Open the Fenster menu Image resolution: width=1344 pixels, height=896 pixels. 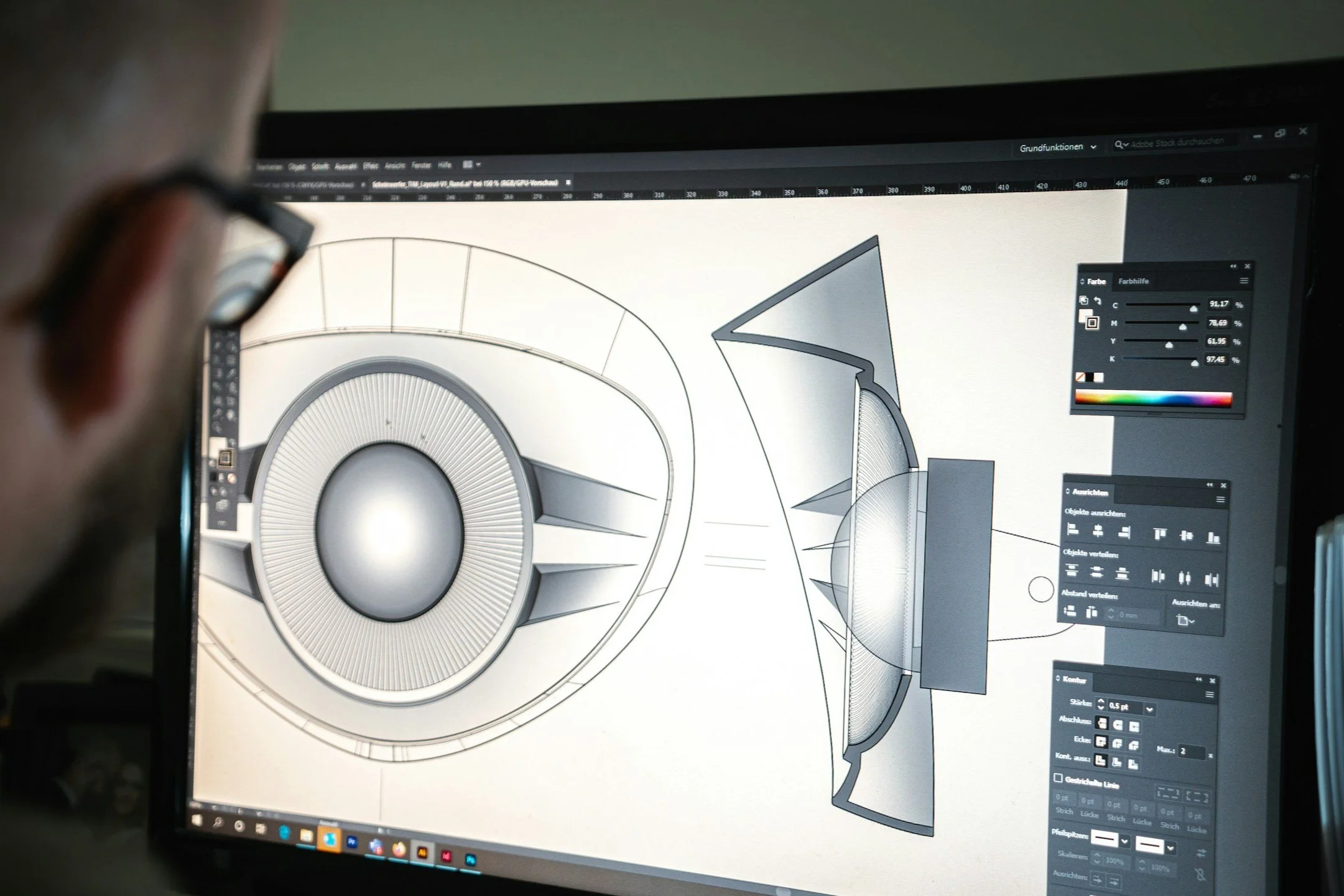421,165
